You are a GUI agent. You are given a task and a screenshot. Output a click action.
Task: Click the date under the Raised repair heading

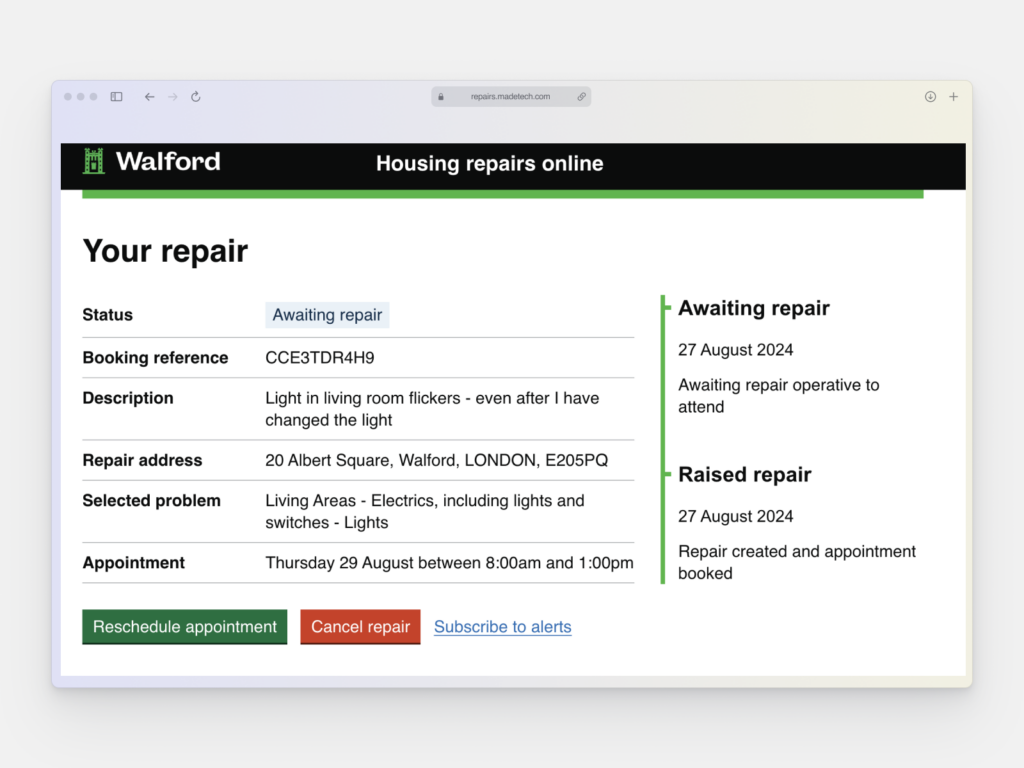[735, 517]
